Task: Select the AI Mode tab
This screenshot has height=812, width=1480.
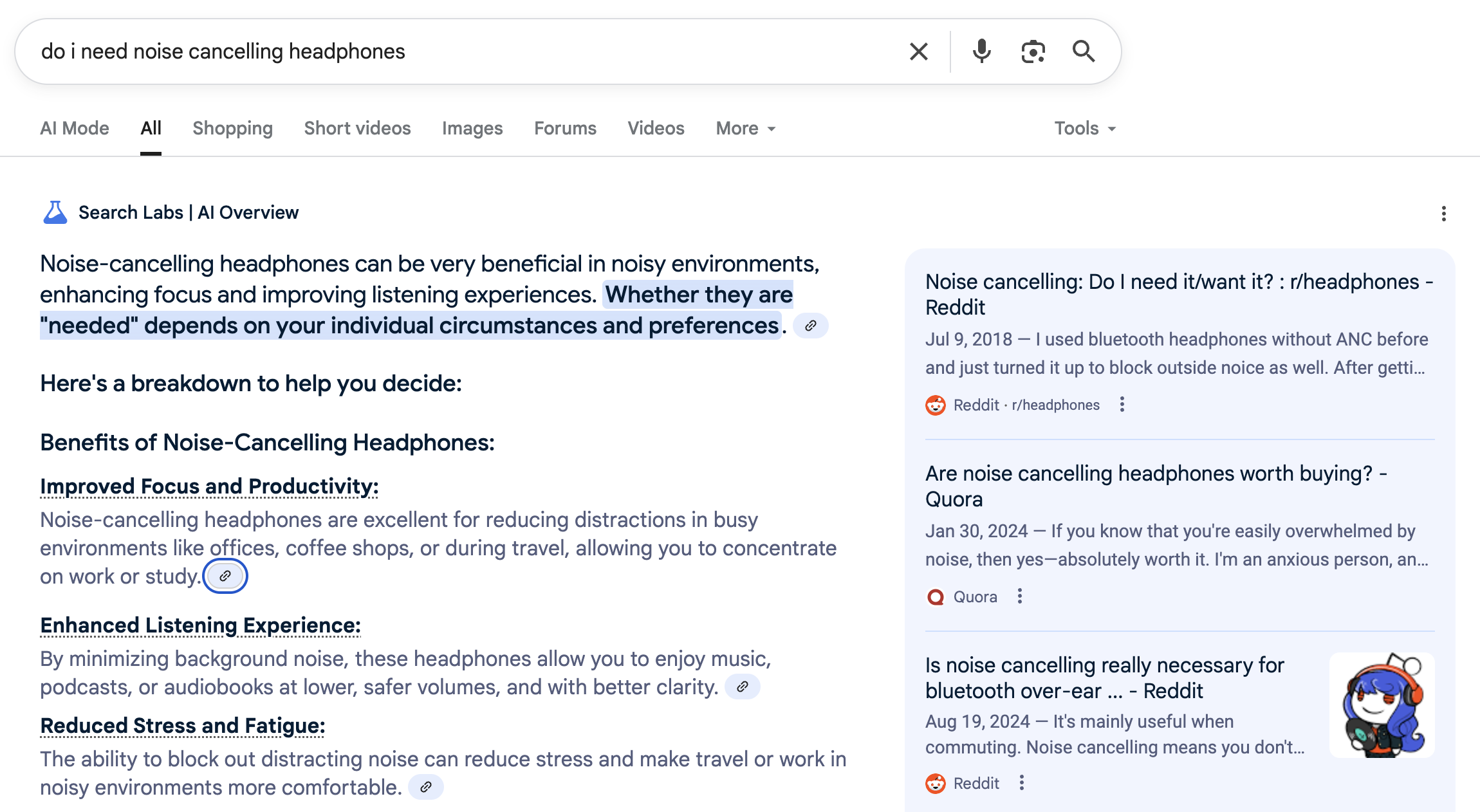Action: tap(74, 128)
